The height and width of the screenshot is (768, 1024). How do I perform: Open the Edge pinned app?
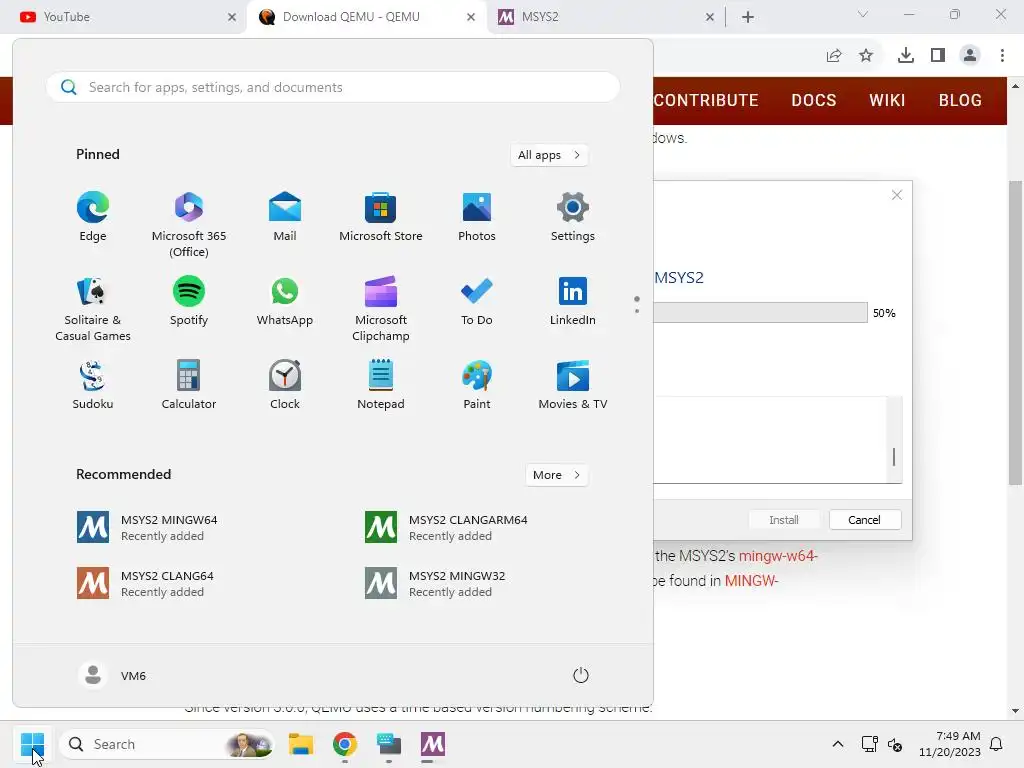pyautogui.click(x=93, y=217)
